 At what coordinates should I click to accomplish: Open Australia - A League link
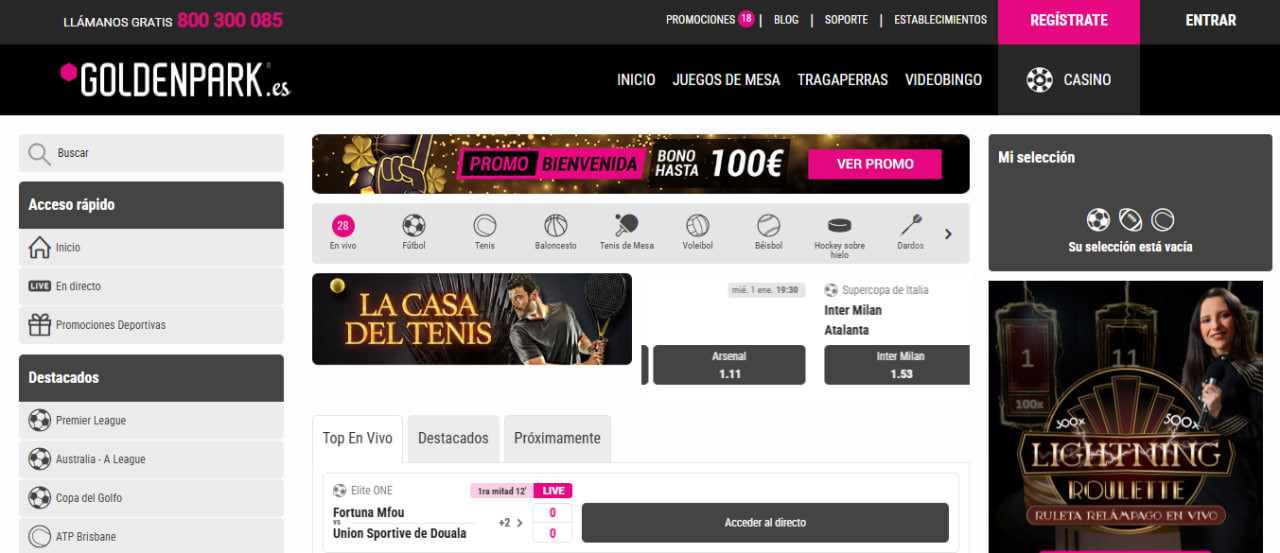click(151, 459)
